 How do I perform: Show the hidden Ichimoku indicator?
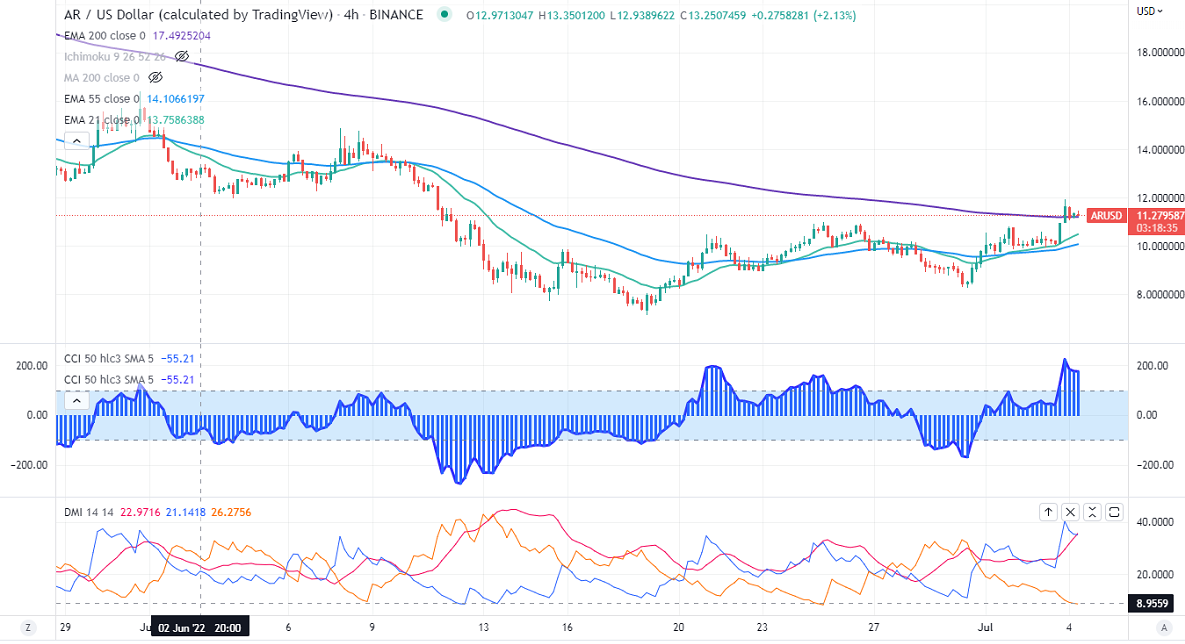(x=181, y=57)
